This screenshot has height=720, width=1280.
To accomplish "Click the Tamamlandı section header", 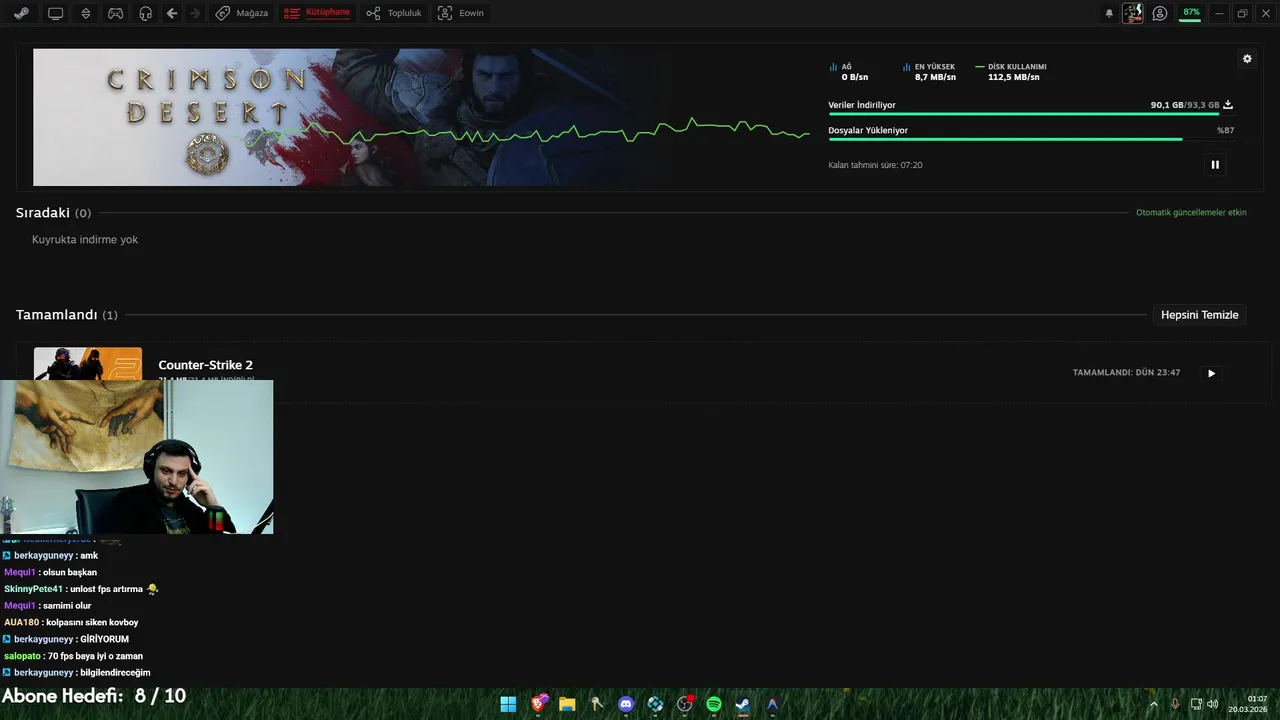I will point(66,315).
